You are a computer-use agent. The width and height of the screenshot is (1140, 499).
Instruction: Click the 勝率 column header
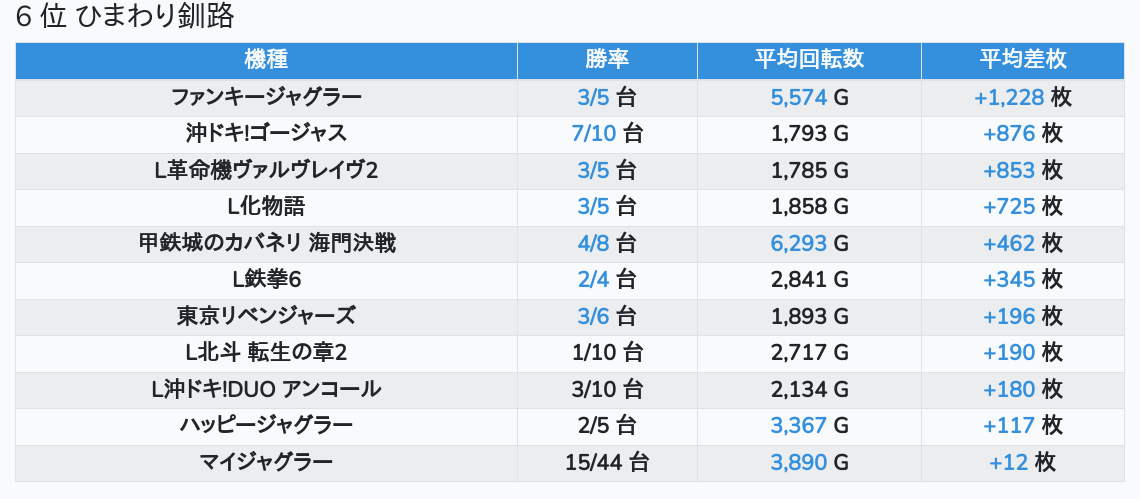[x=607, y=59]
